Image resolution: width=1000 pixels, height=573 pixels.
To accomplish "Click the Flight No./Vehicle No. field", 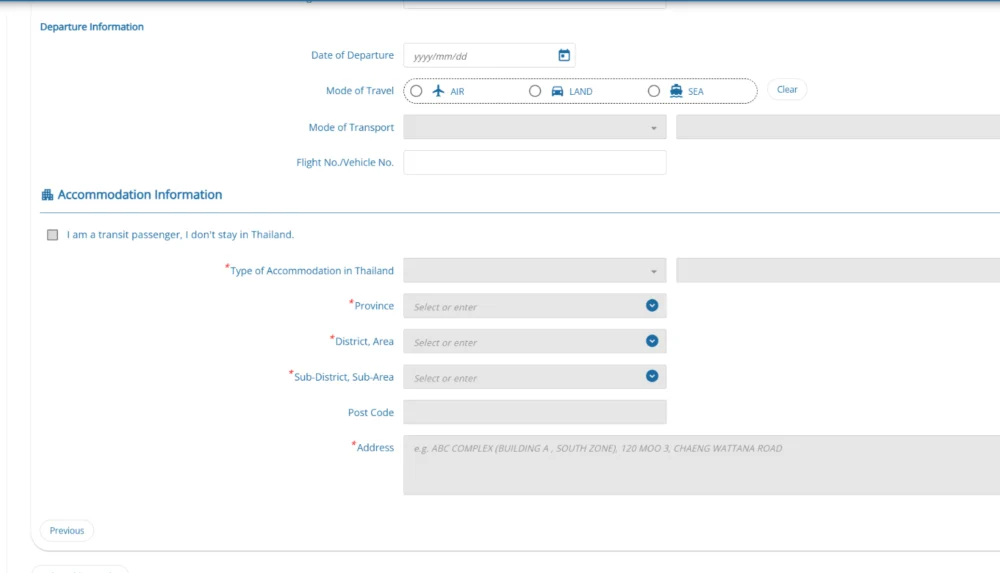I will tap(534, 163).
